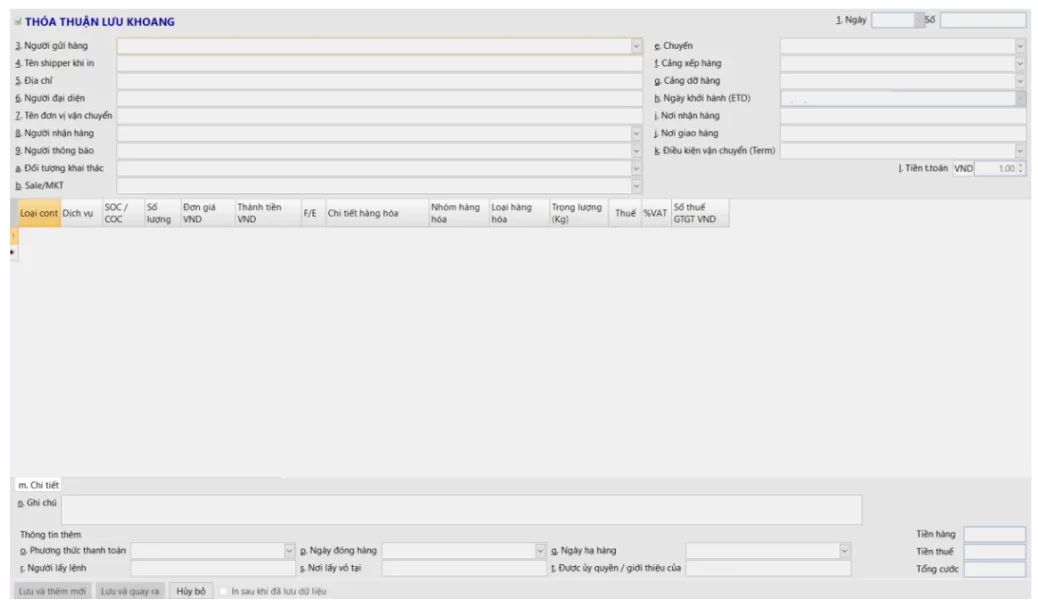Screen dimensions: 1038x606
Task: Click the Địa chỉ address input
Action: [379, 81]
